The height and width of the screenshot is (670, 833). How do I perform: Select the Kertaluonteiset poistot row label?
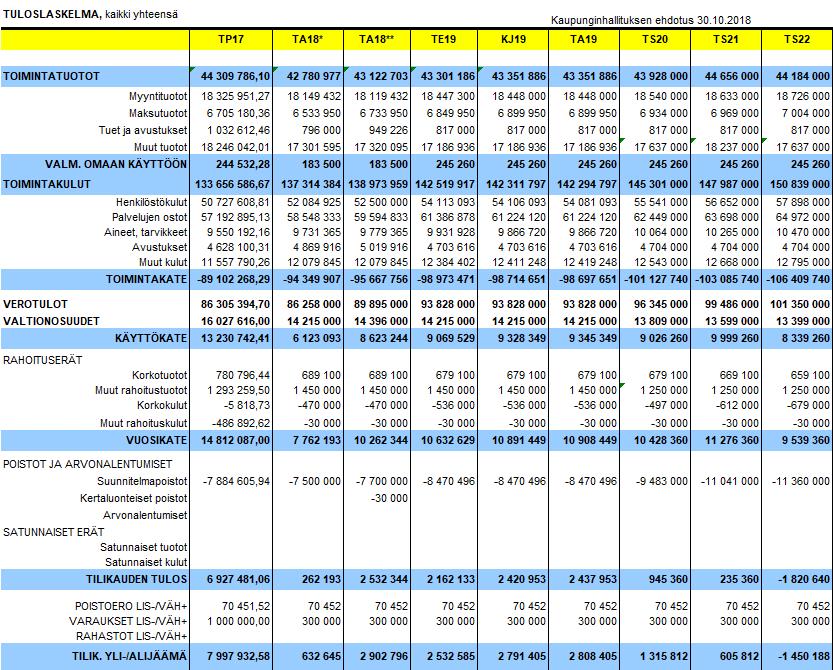(133, 498)
